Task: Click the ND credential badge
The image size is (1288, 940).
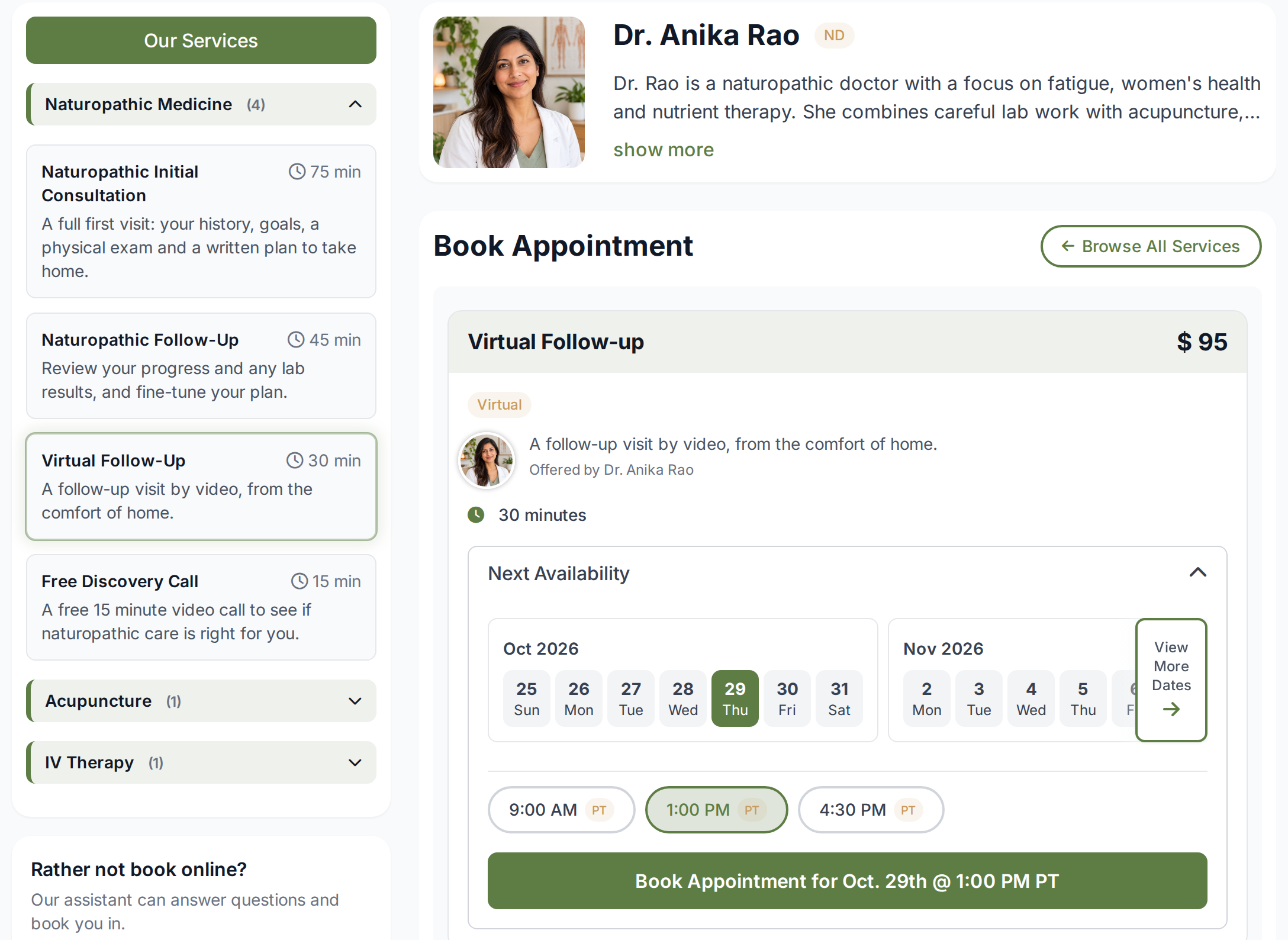Action: coord(834,36)
